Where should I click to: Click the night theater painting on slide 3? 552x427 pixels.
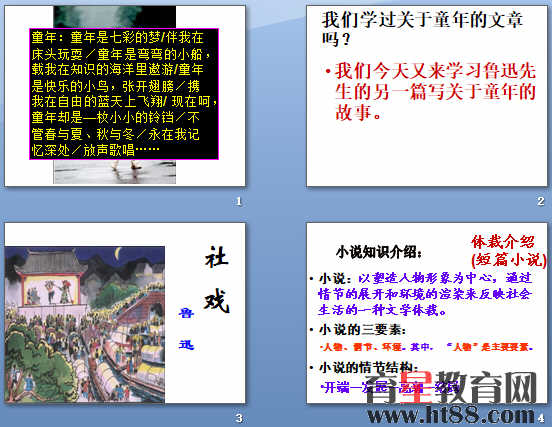click(x=84, y=324)
